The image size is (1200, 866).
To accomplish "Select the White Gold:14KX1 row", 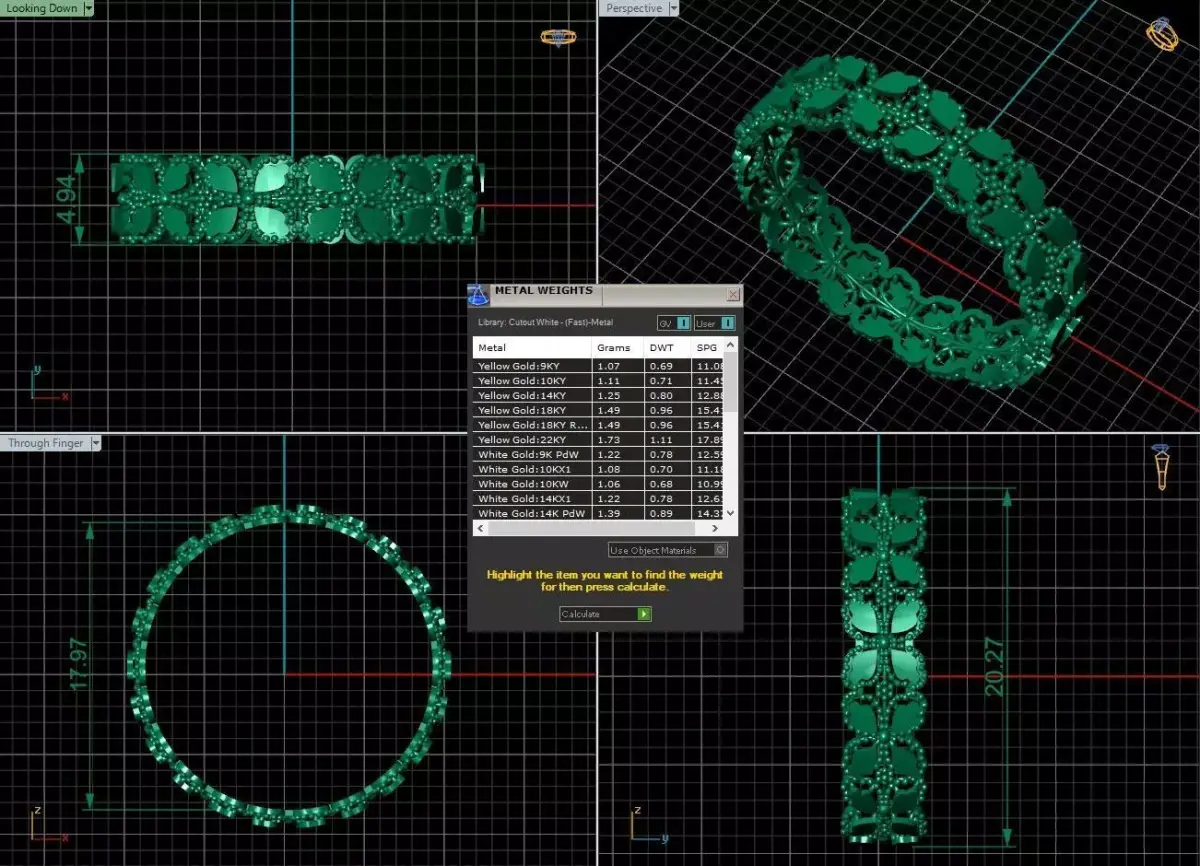I will tap(598, 499).
